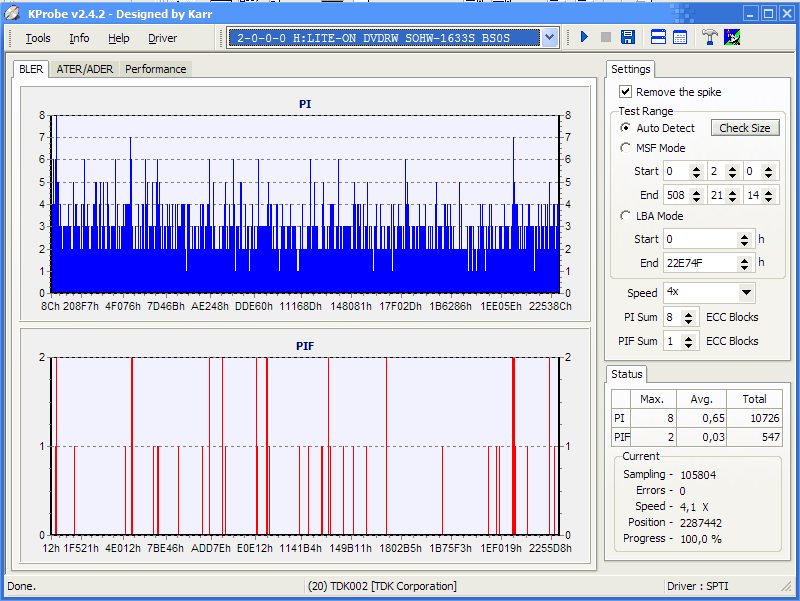Switch to the Performance tab
800x601 pixels.
point(156,69)
